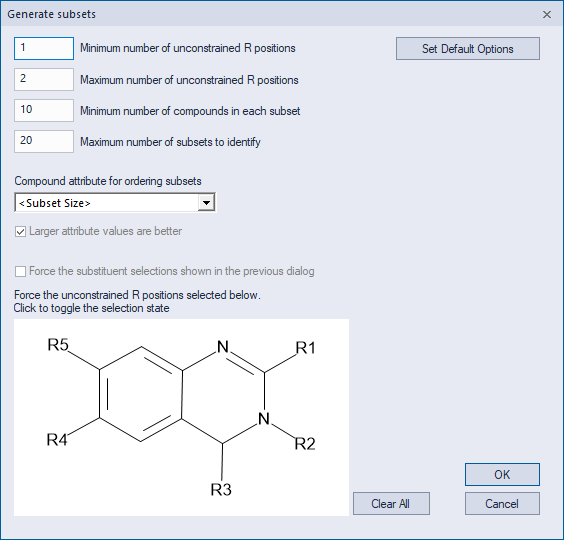Click the lower N atom in scaffold
Screen dimensions: 564x540
[264, 419]
